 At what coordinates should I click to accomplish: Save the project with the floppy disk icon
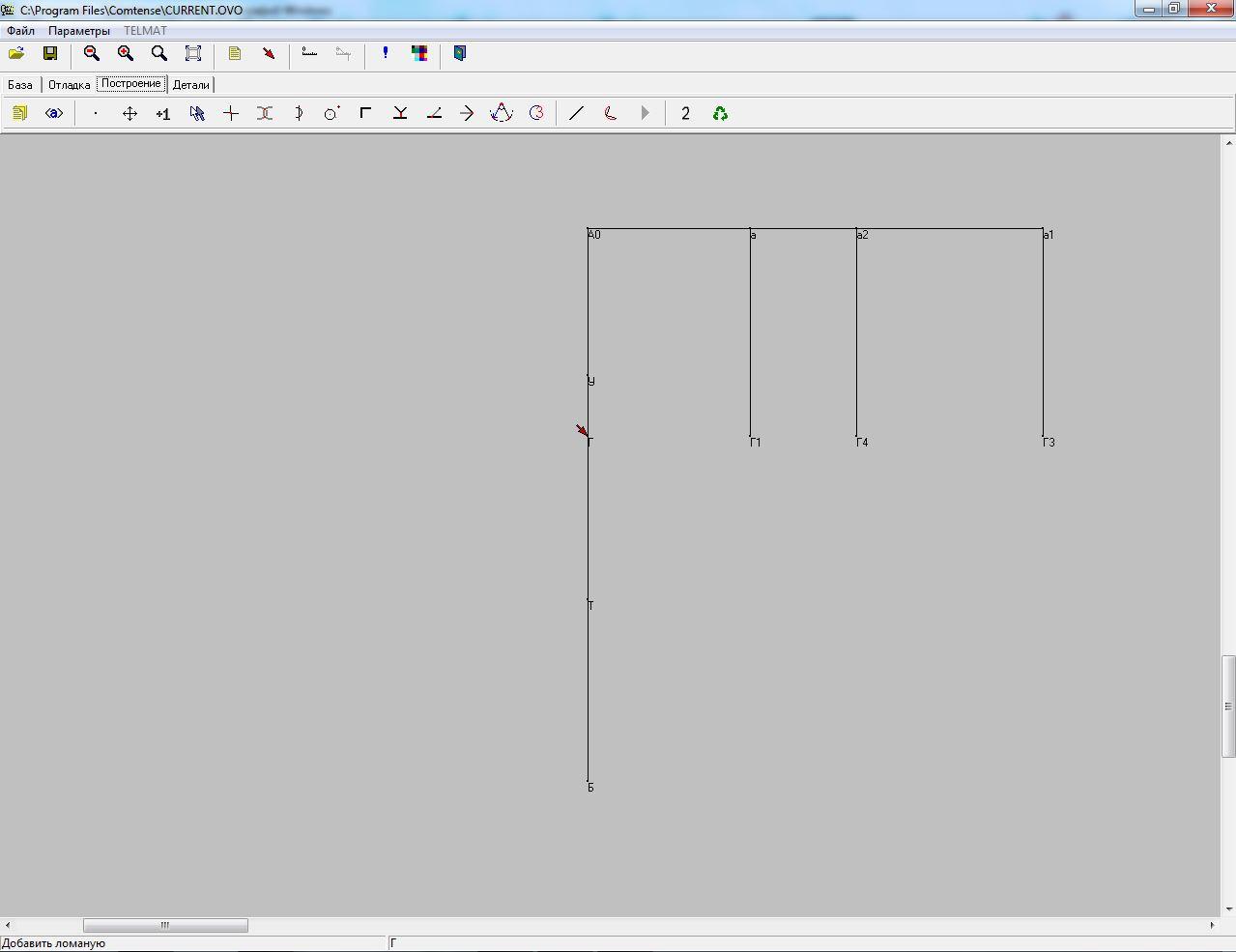point(50,54)
